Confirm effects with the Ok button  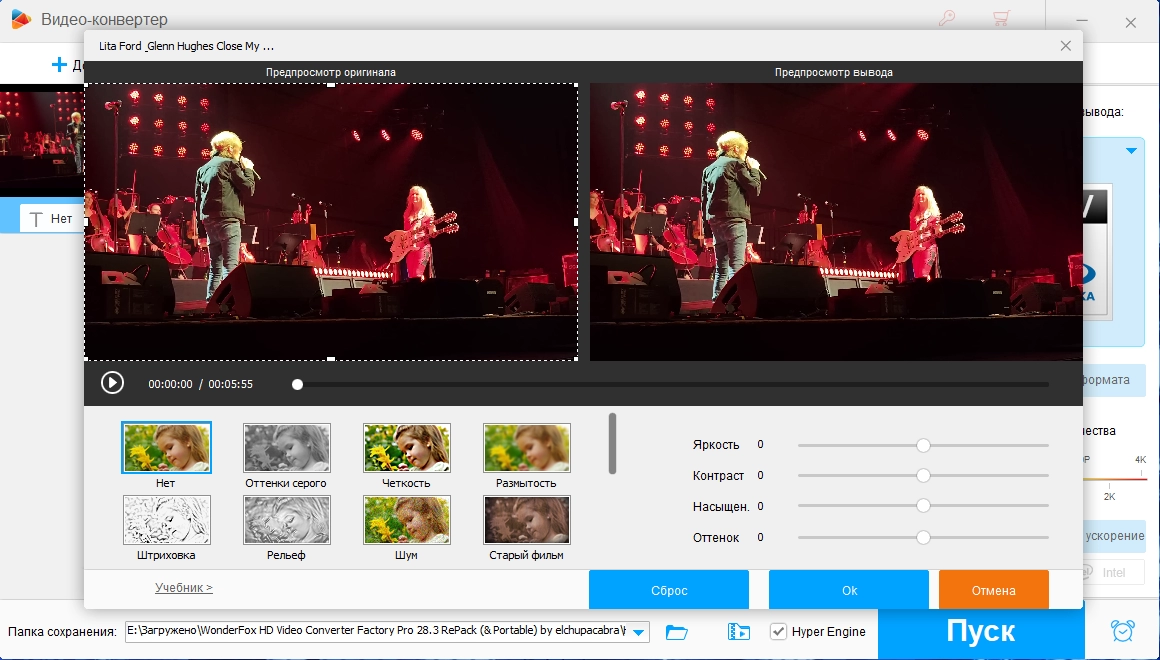pos(849,590)
